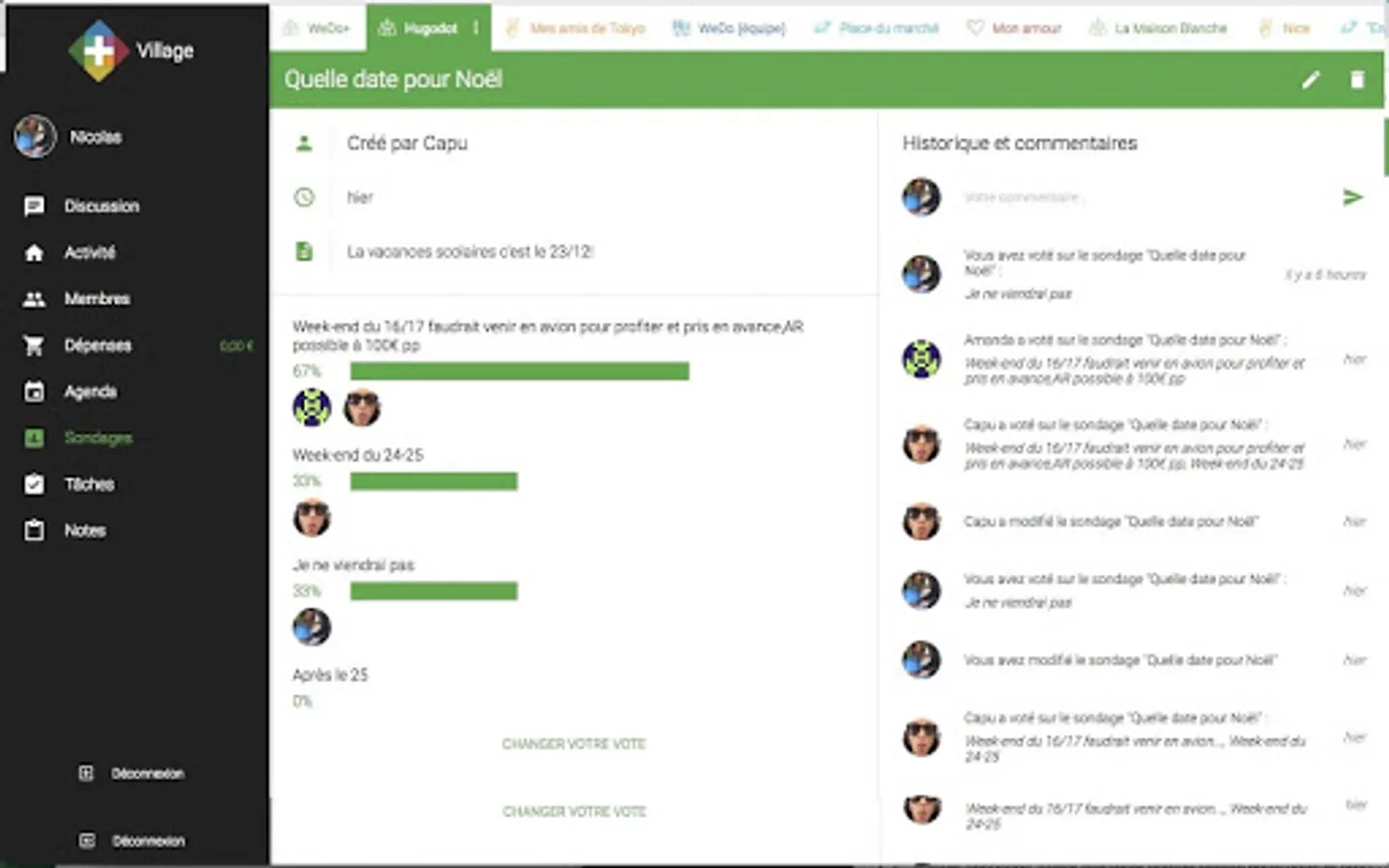The height and width of the screenshot is (868, 1389).
Task: Click the Après le 25 poll option
Action: tap(330, 675)
